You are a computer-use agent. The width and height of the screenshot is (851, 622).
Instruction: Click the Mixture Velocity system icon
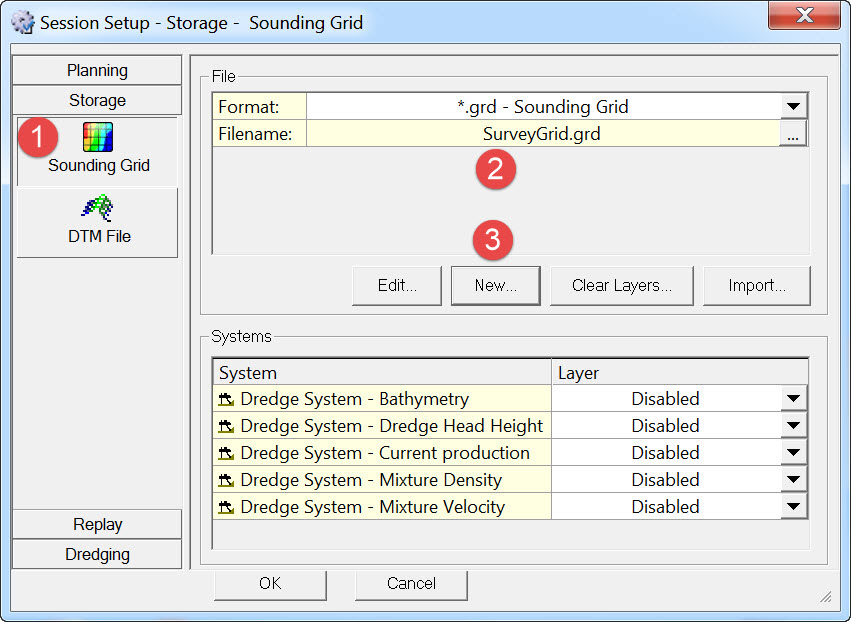227,507
